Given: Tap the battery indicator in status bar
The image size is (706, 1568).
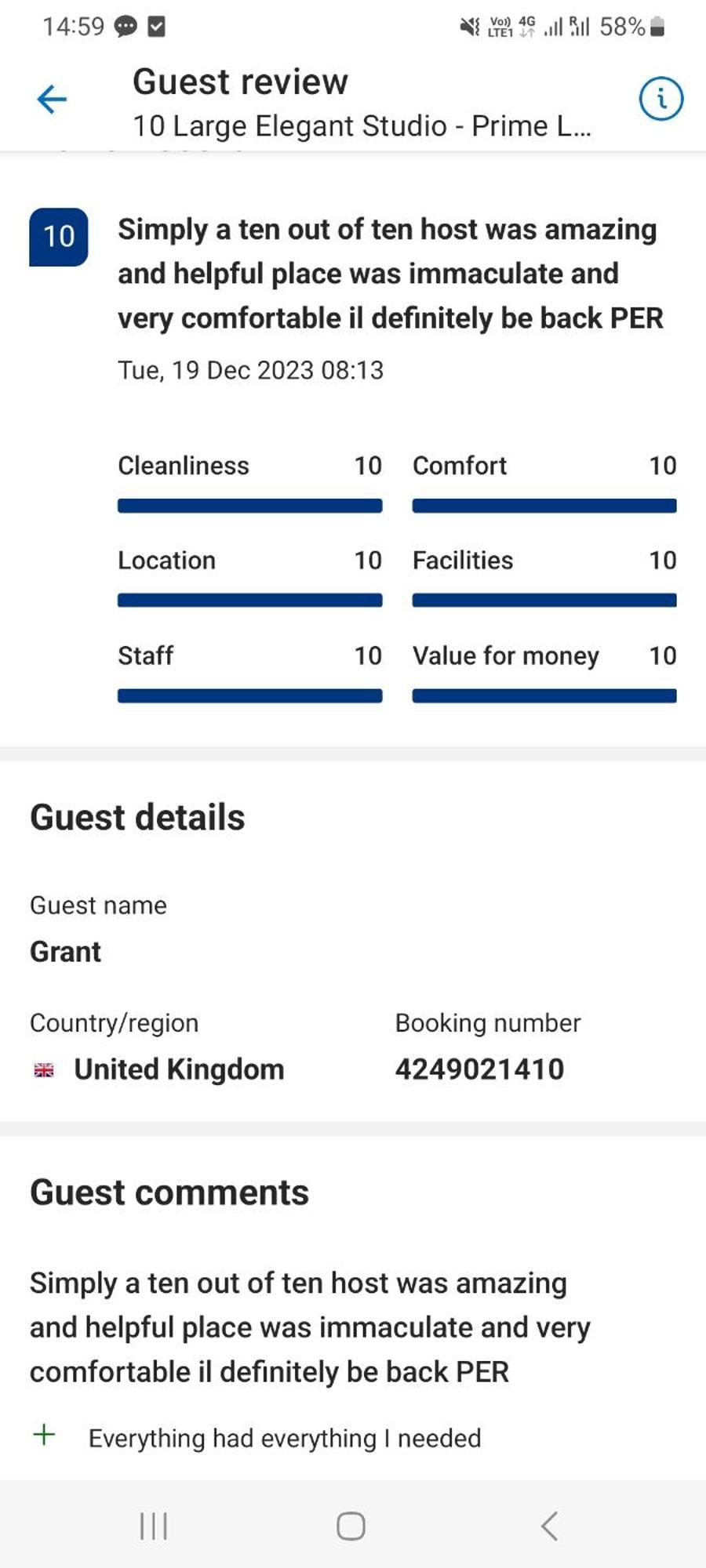Looking at the screenshot, I should (658, 27).
